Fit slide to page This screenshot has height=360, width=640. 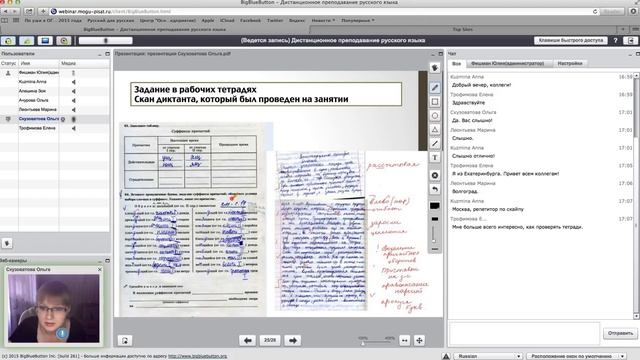click(419, 340)
